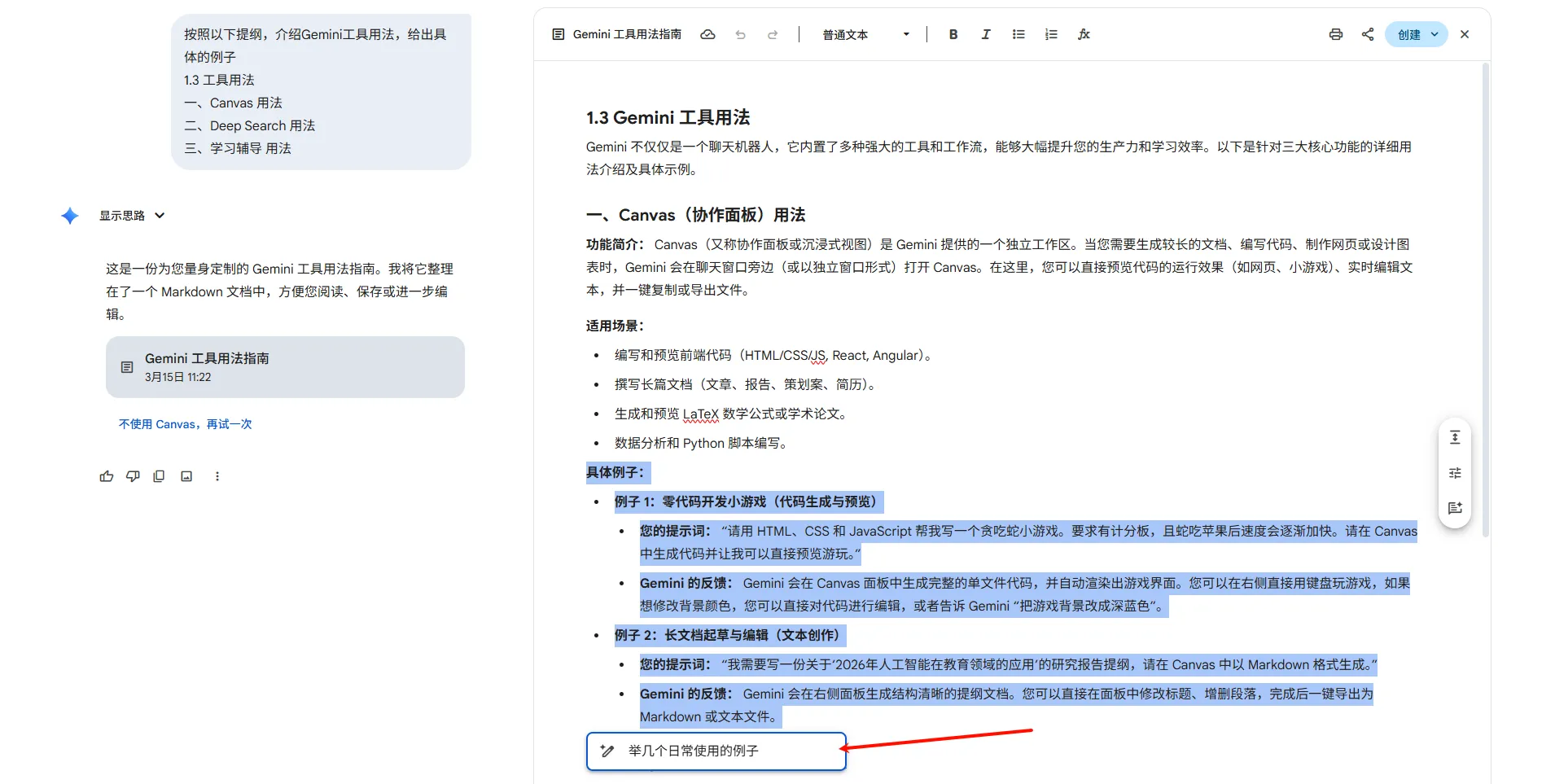Click the thumbs down icon for the response

[x=133, y=476]
